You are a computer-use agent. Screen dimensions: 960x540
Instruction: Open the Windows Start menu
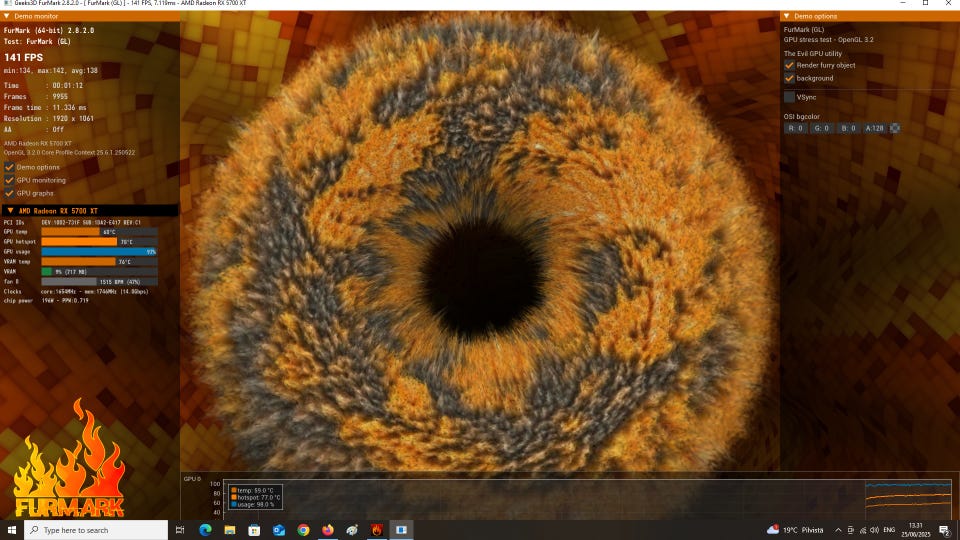pos(12,530)
